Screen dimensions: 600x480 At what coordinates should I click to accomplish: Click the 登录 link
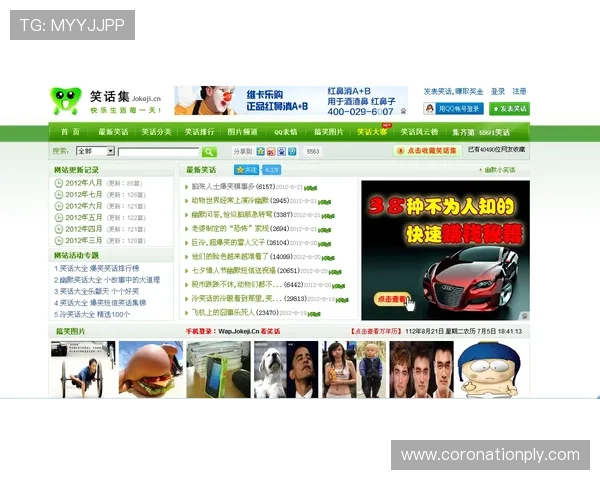click(x=498, y=91)
